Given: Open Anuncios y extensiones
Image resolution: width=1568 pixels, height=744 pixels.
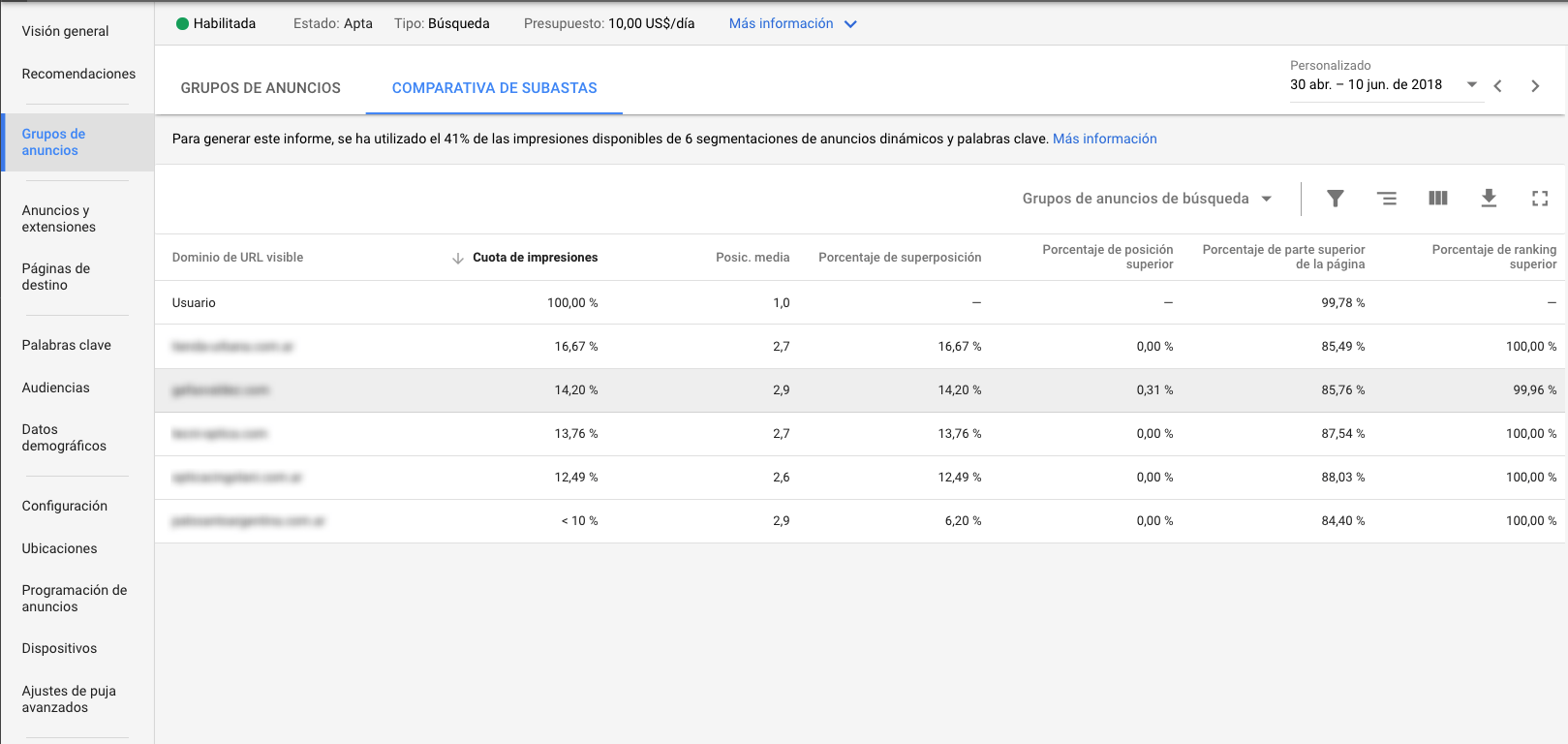Looking at the screenshot, I should coord(59,219).
